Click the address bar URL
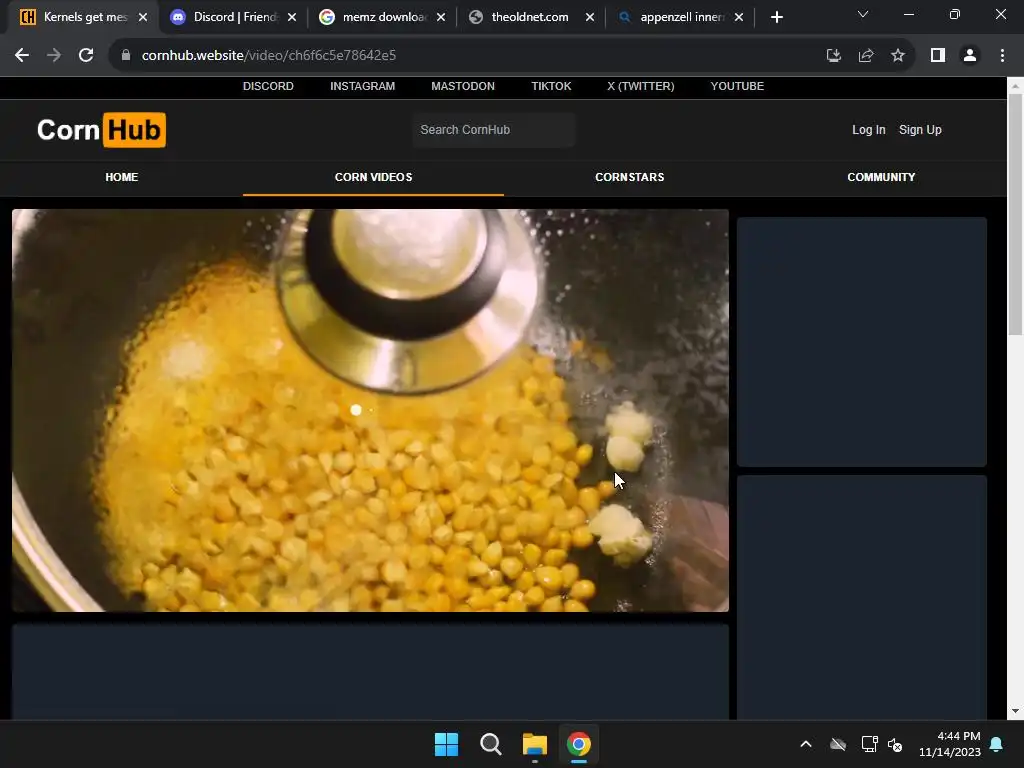This screenshot has width=1024, height=768. point(268,56)
